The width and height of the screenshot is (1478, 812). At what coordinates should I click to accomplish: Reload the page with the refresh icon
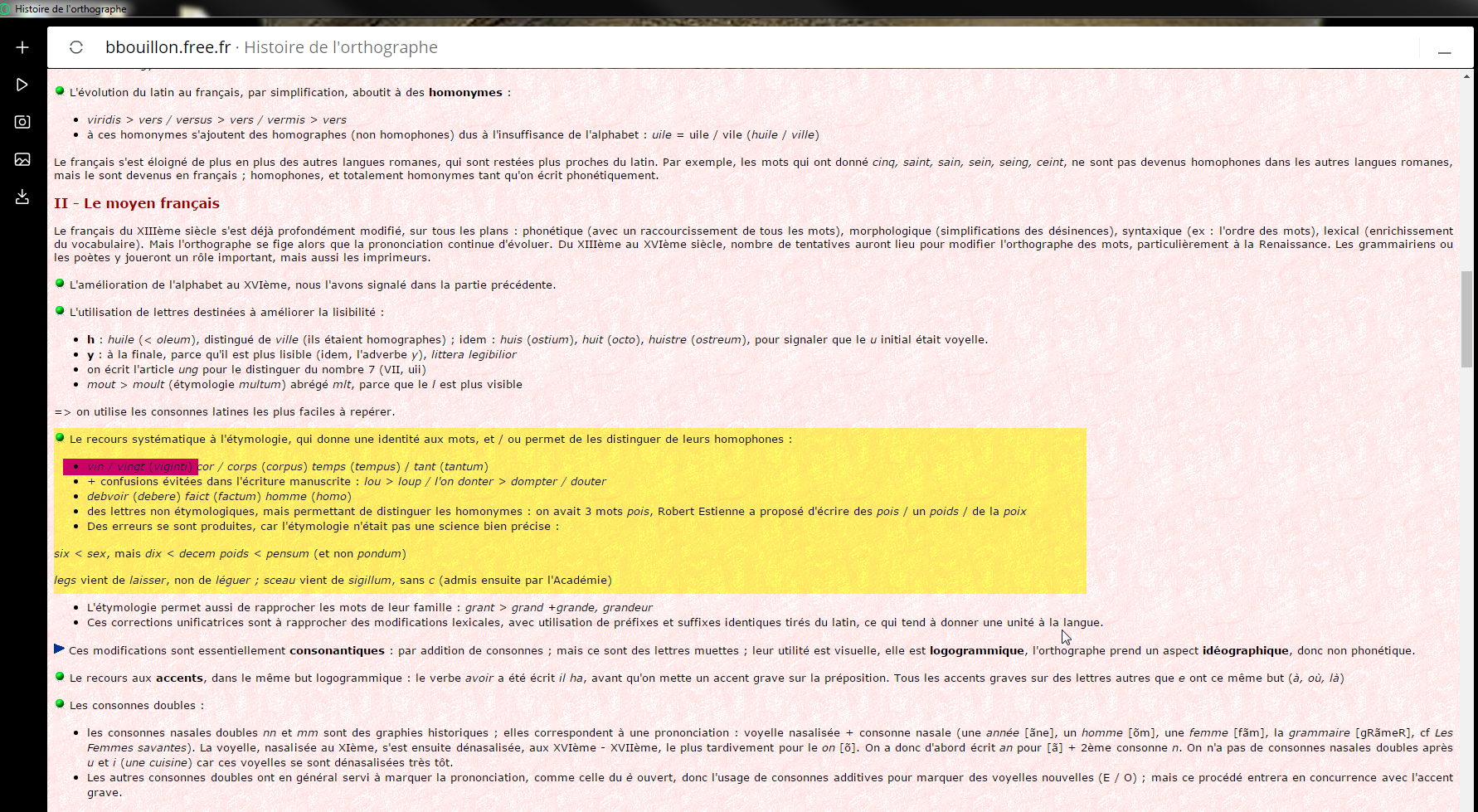(x=76, y=47)
